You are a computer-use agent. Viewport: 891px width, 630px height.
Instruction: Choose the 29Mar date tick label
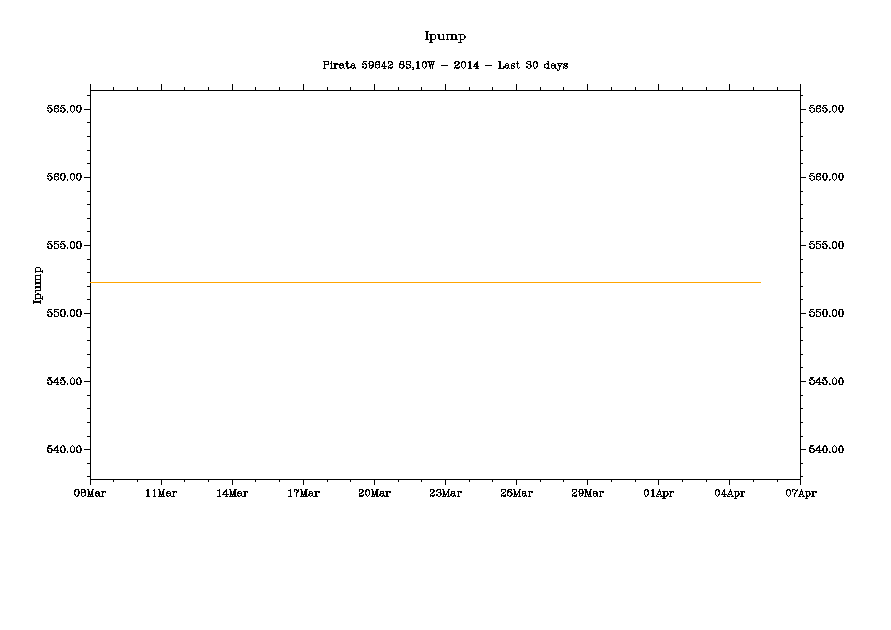(x=587, y=493)
